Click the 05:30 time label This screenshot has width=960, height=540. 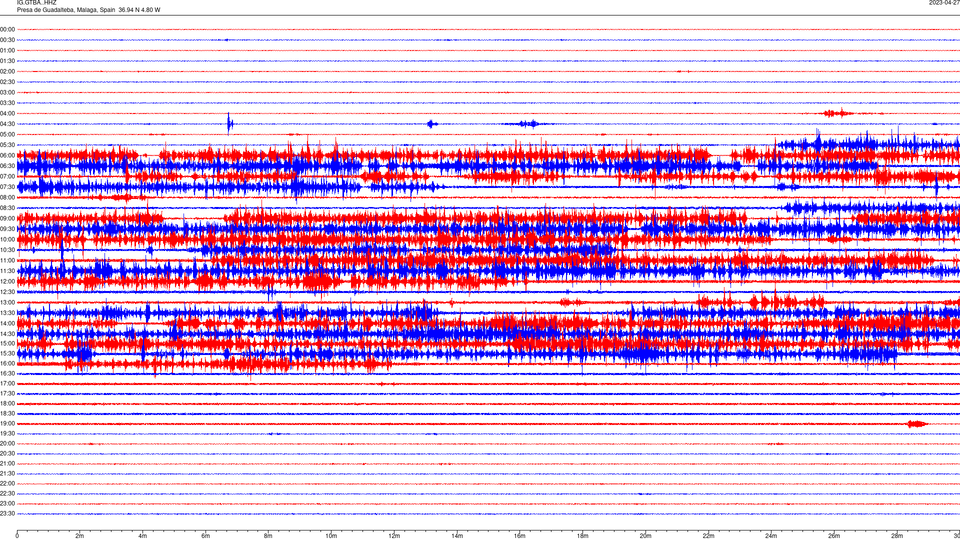click(7, 145)
